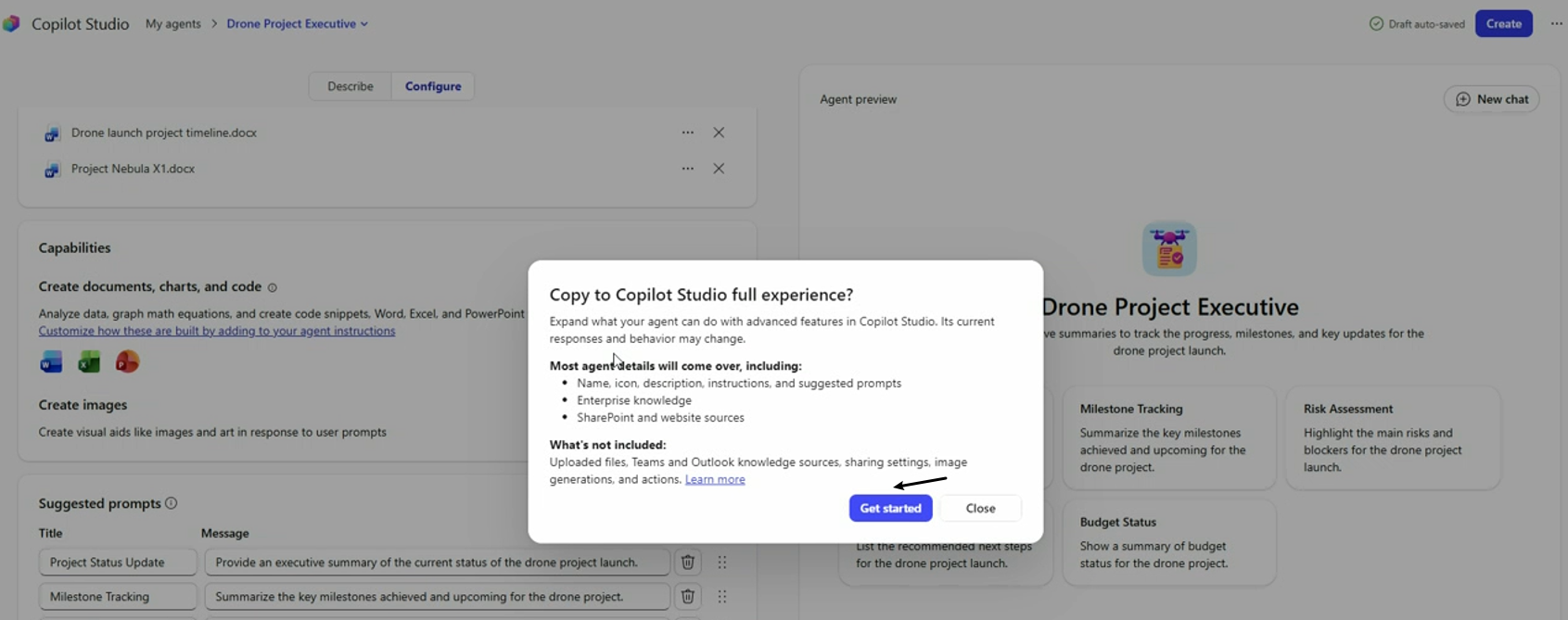Click the Word icon beside Project Nebula X1.docx
1568x620 pixels.
(x=52, y=170)
